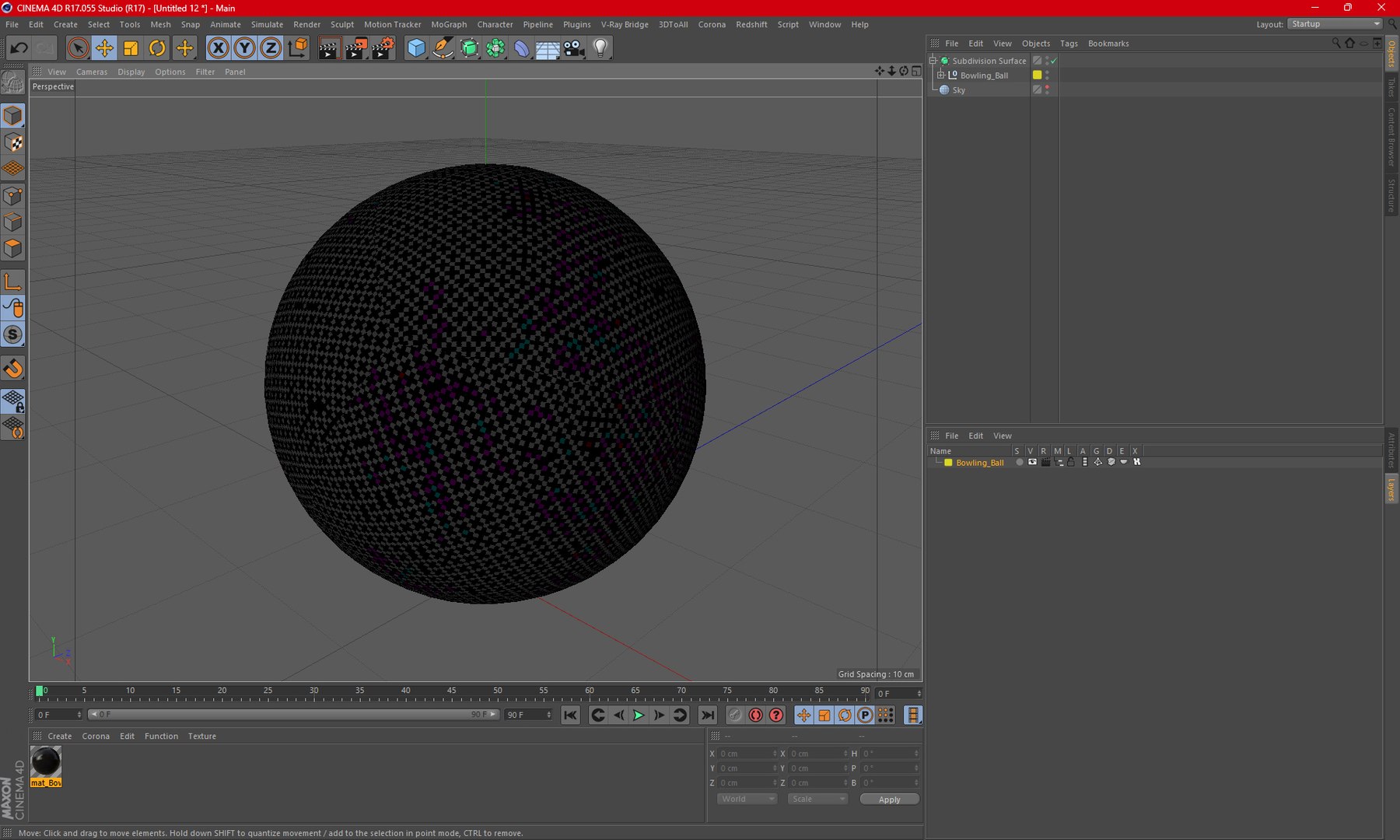Expand the Bowling_Ball object tree
The width and height of the screenshot is (1400, 840).
940,75
